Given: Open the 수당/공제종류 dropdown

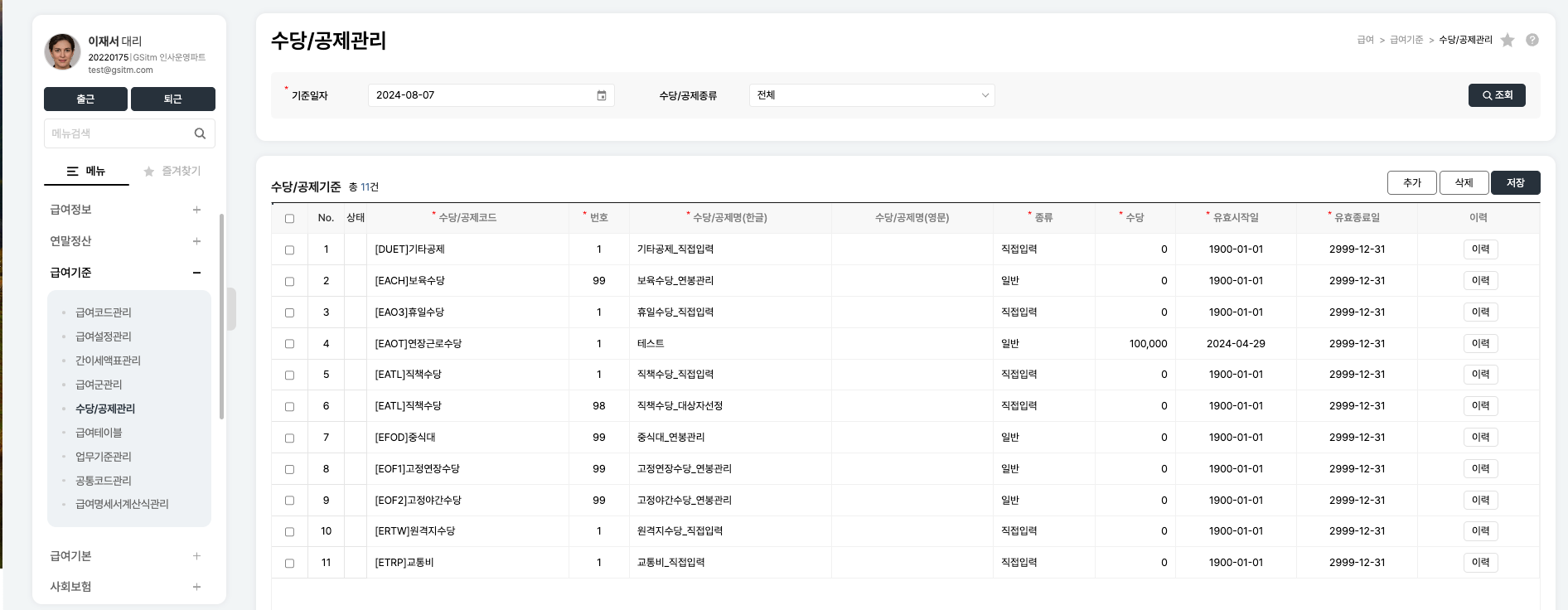Looking at the screenshot, I should (872, 95).
